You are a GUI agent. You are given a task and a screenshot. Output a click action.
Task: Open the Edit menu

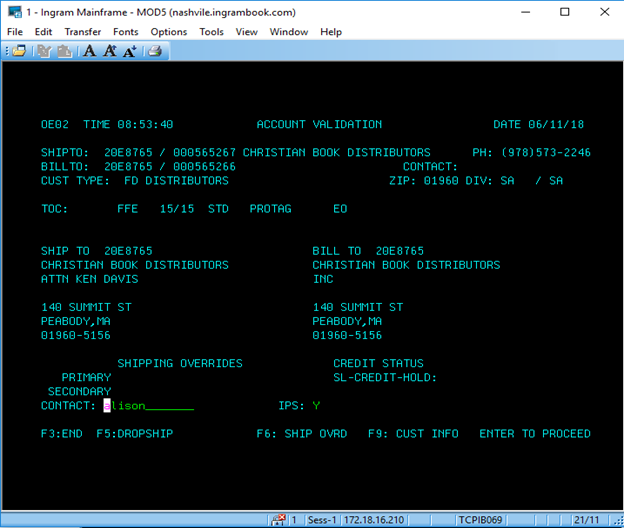[43, 32]
